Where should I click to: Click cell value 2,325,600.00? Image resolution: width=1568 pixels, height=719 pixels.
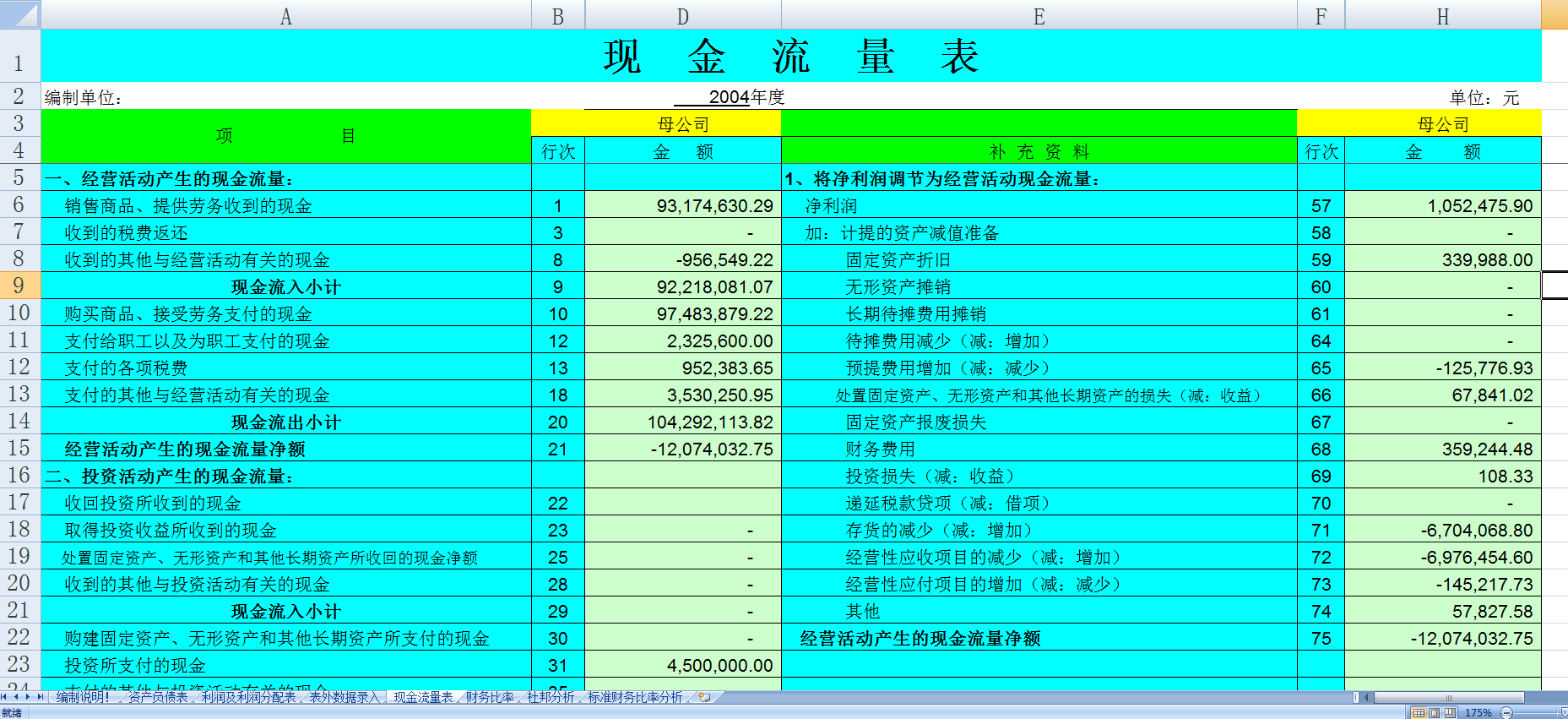tap(683, 340)
